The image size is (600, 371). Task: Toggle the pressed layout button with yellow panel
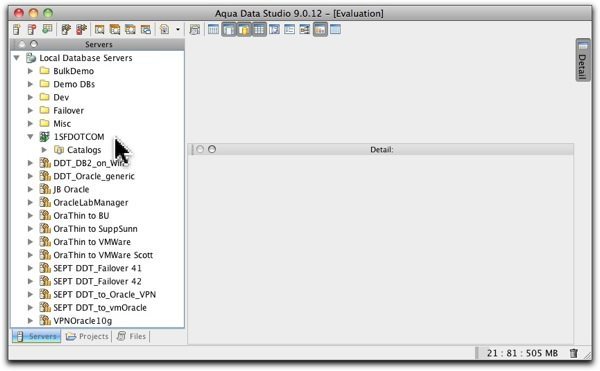click(244, 29)
